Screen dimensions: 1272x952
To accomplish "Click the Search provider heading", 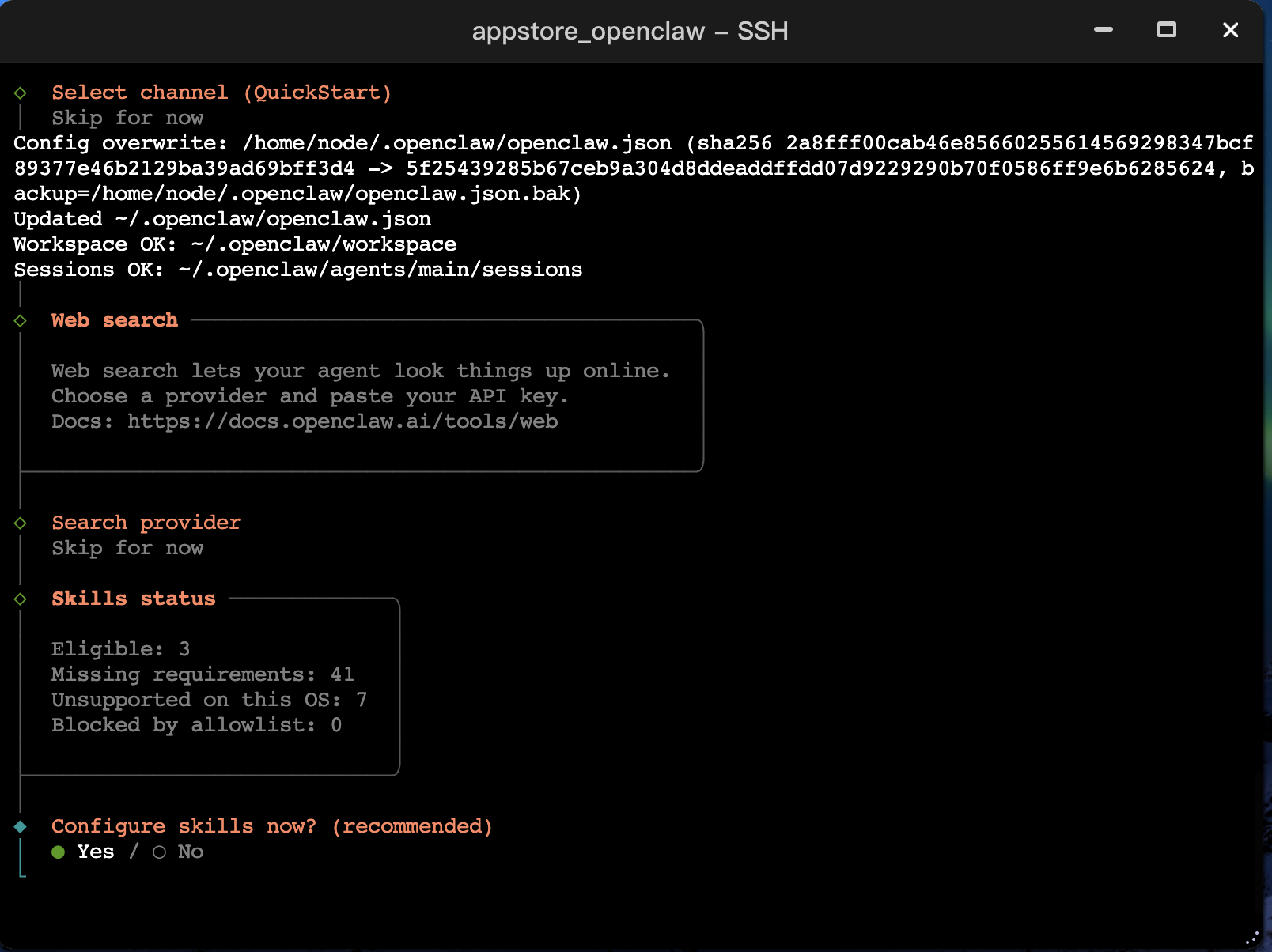I will (146, 523).
